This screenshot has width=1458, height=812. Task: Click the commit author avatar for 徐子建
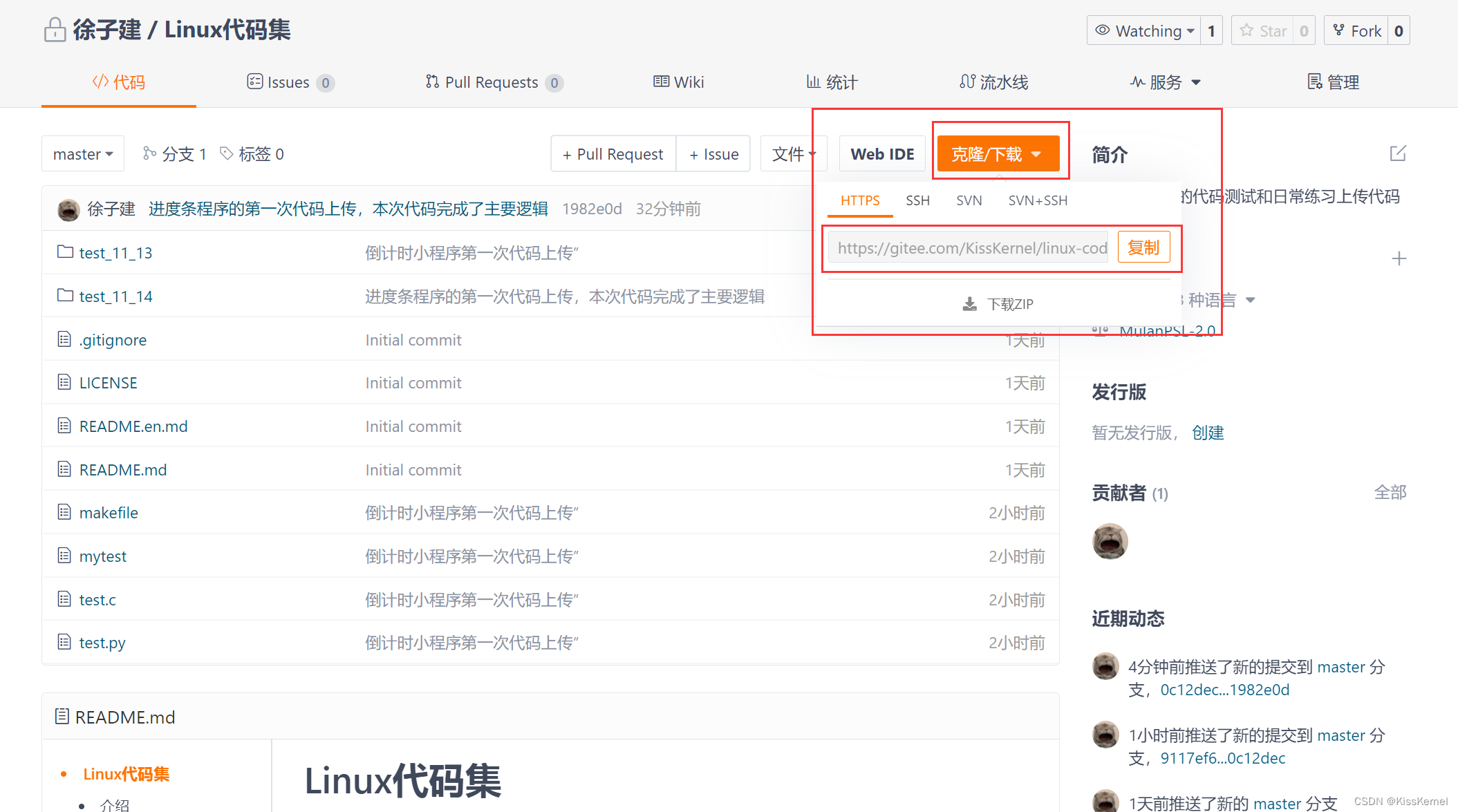68,209
